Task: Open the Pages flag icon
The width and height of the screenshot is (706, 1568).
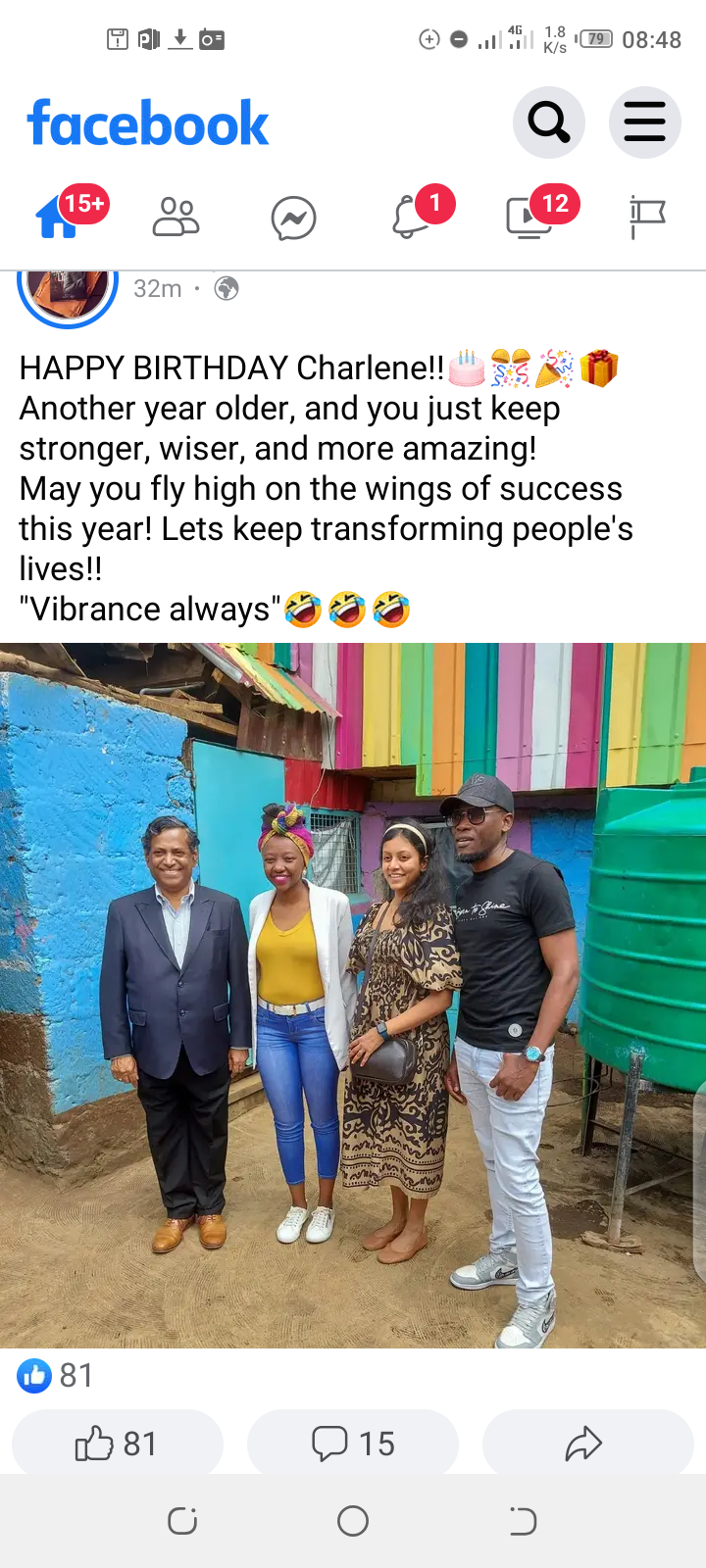Action: pos(646,218)
